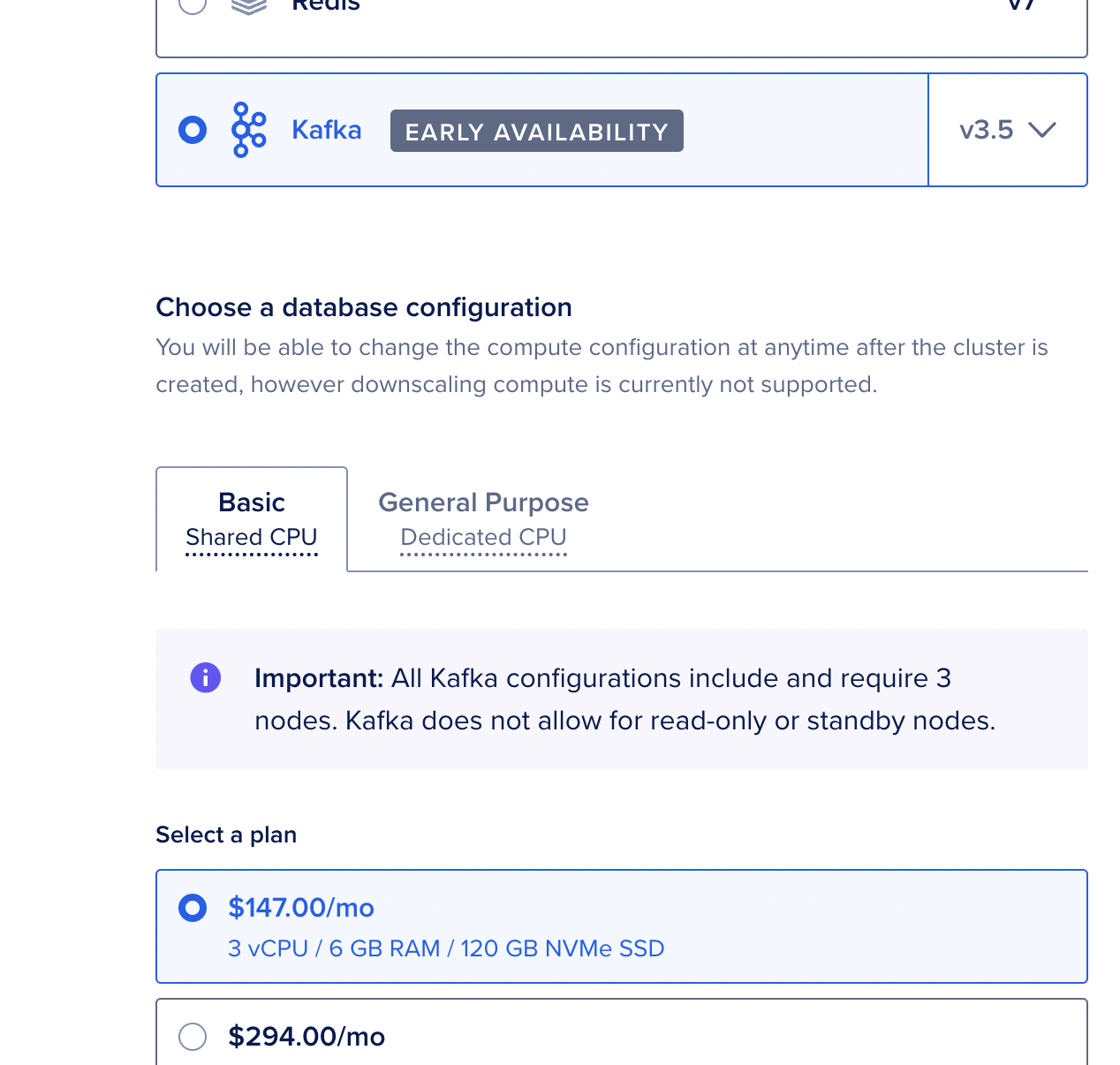Click the Dedicated CPU dotted label
Image resolution: width=1120 pixels, height=1065 pixels.
[483, 538]
